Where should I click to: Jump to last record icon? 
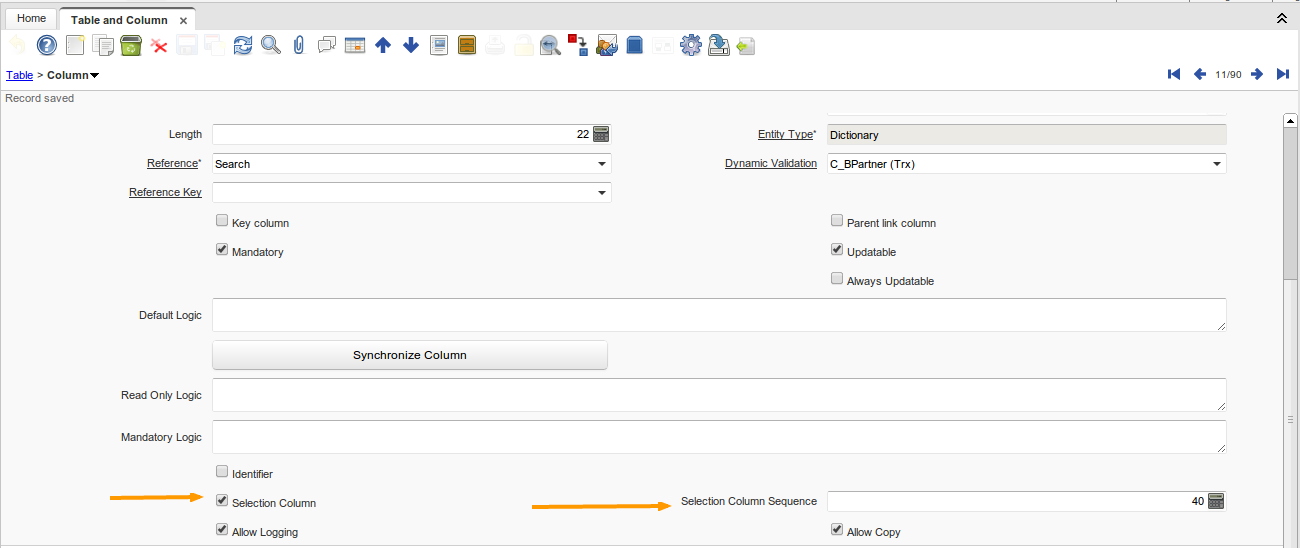pos(1282,75)
